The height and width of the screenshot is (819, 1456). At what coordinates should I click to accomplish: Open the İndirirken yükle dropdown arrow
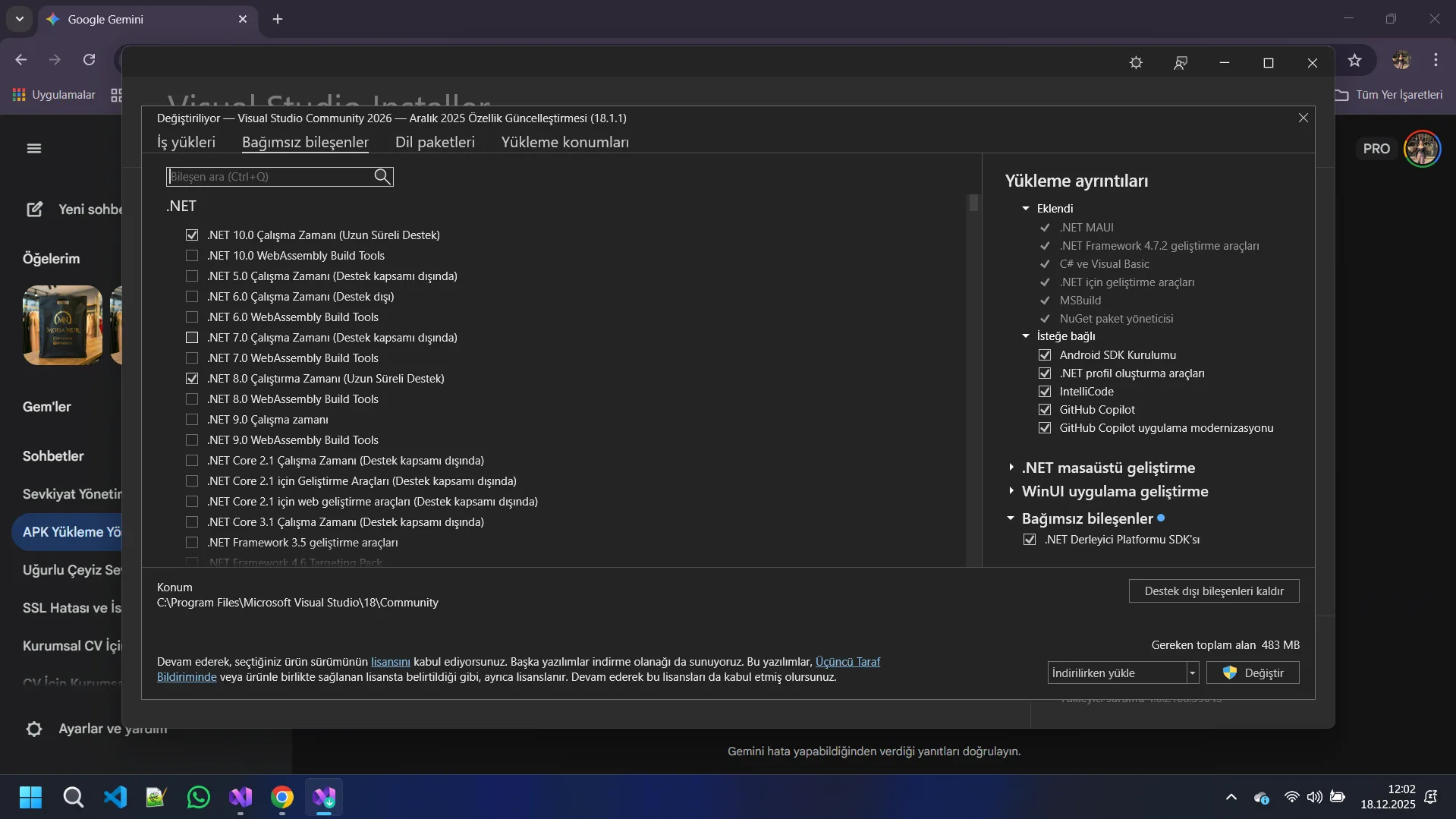click(1192, 673)
